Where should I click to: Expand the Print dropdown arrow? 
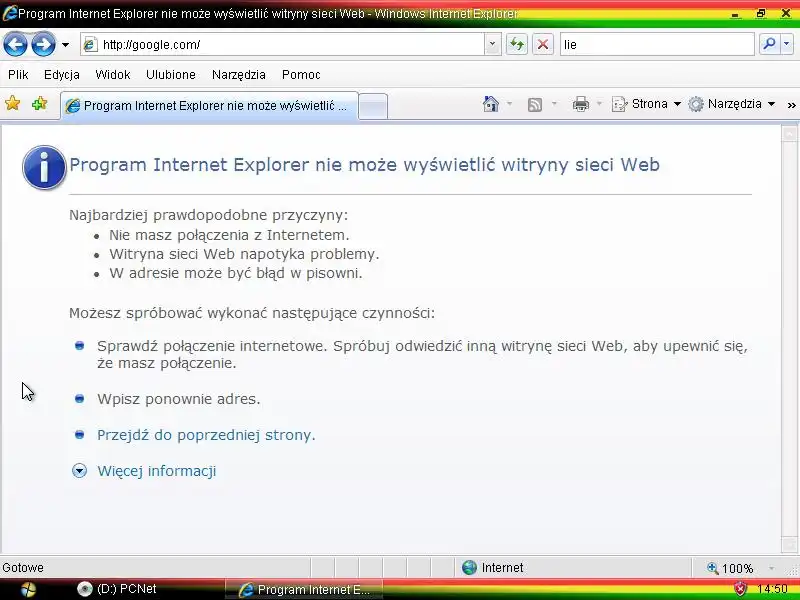click(599, 104)
